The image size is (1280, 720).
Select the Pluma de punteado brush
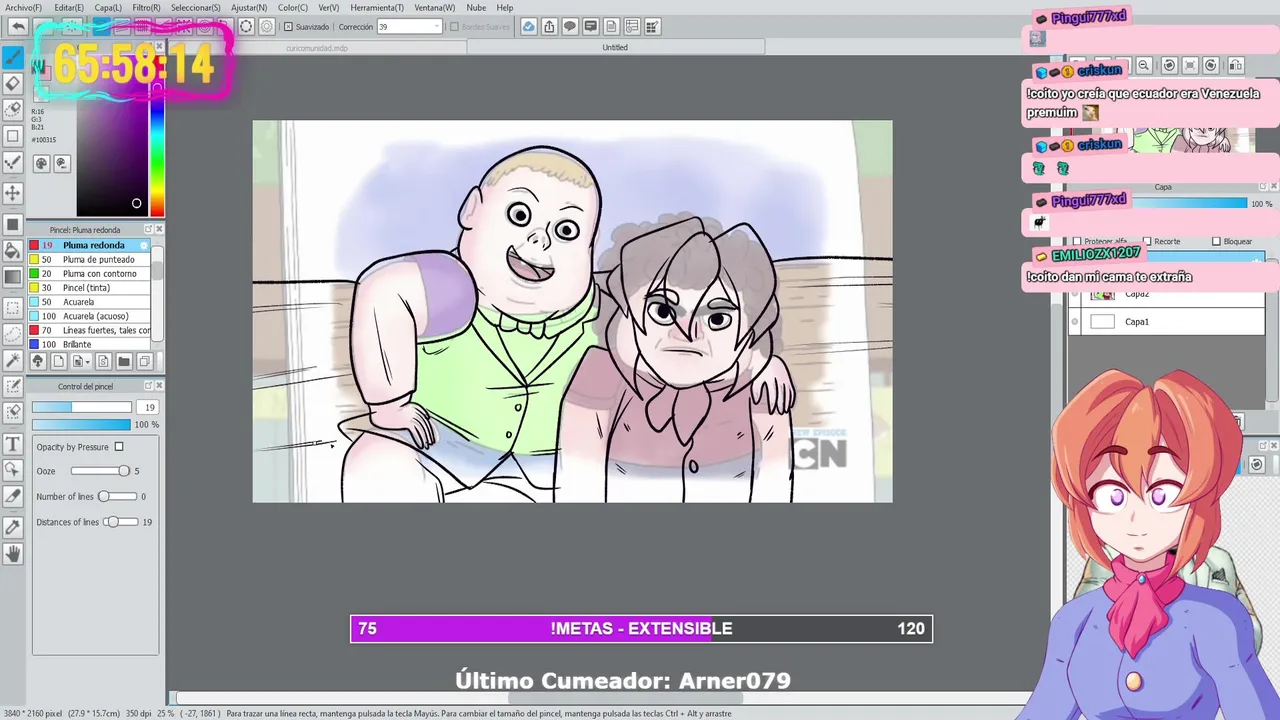(x=90, y=259)
